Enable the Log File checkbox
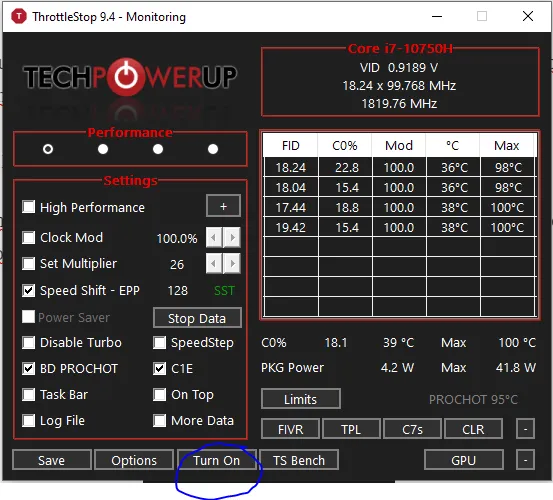Screen dimensions: 553x500 click(29, 421)
